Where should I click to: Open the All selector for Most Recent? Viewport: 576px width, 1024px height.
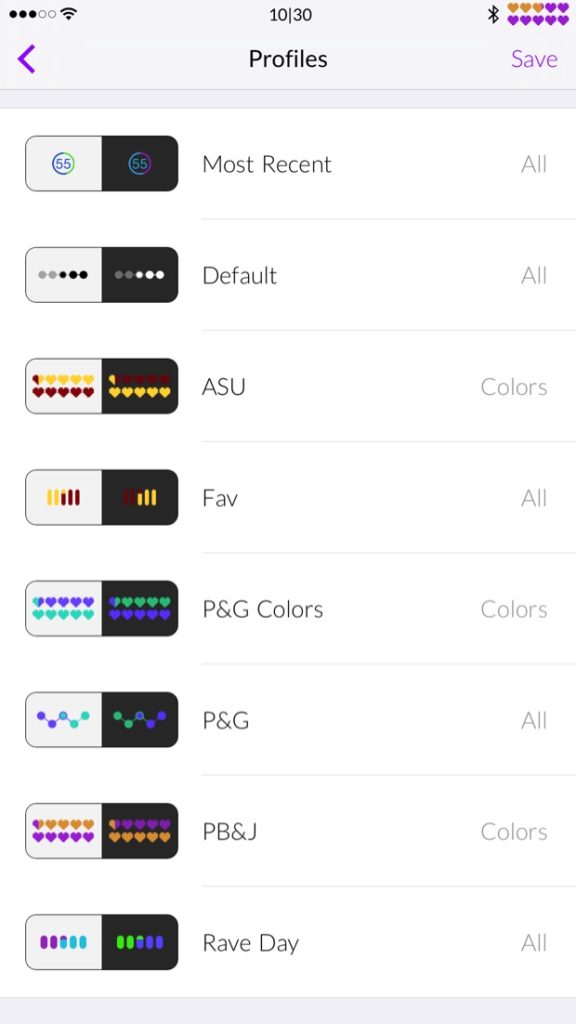click(534, 163)
